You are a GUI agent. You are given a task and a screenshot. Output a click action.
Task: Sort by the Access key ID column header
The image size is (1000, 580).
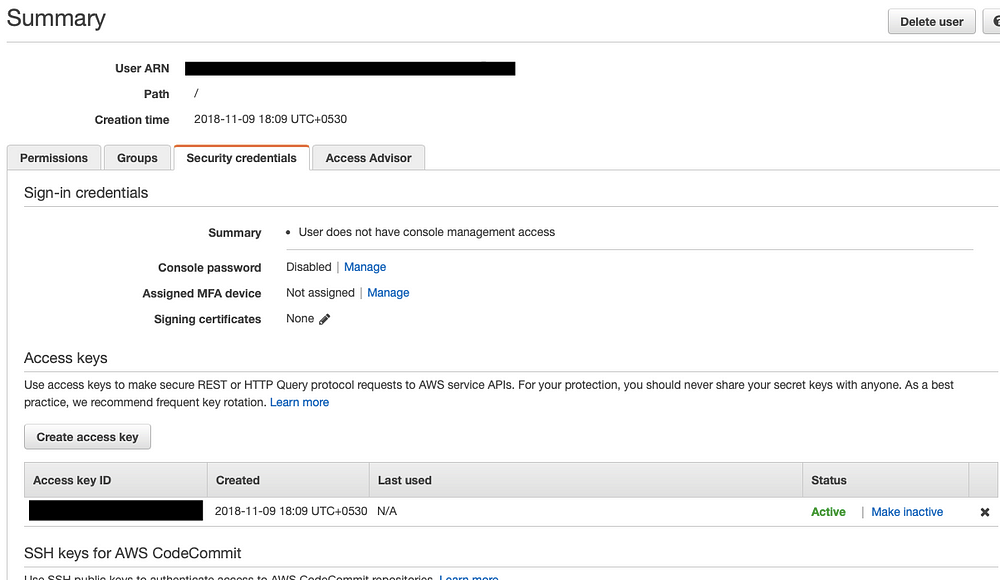[x=72, y=480]
